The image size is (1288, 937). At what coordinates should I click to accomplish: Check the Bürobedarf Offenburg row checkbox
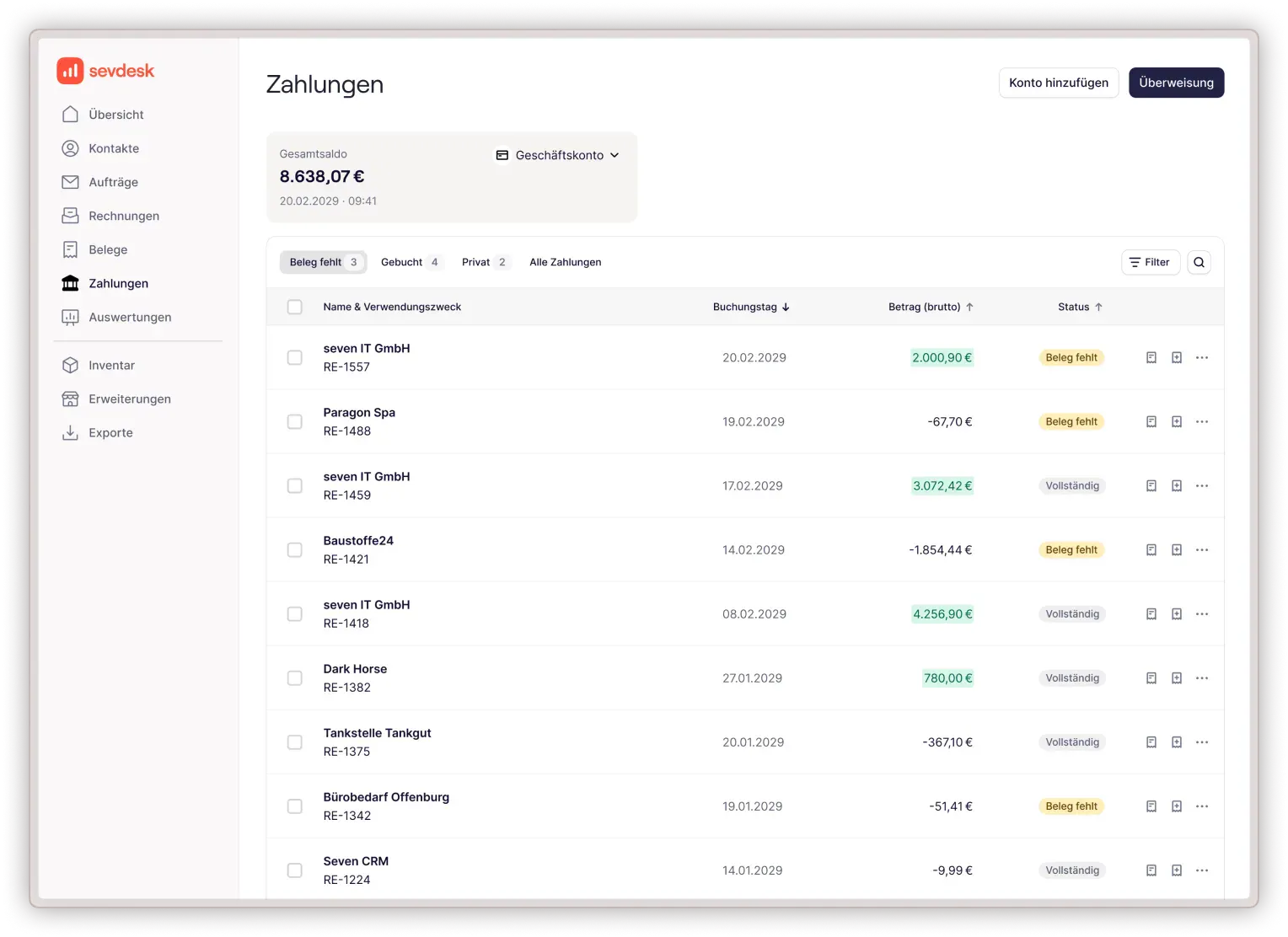[x=294, y=806]
